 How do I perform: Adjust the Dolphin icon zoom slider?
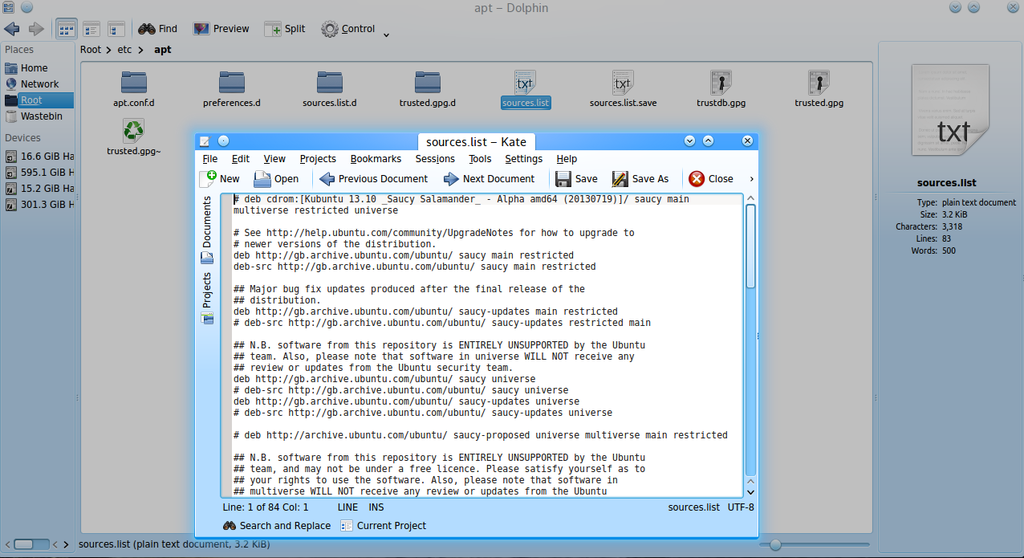pos(775,544)
